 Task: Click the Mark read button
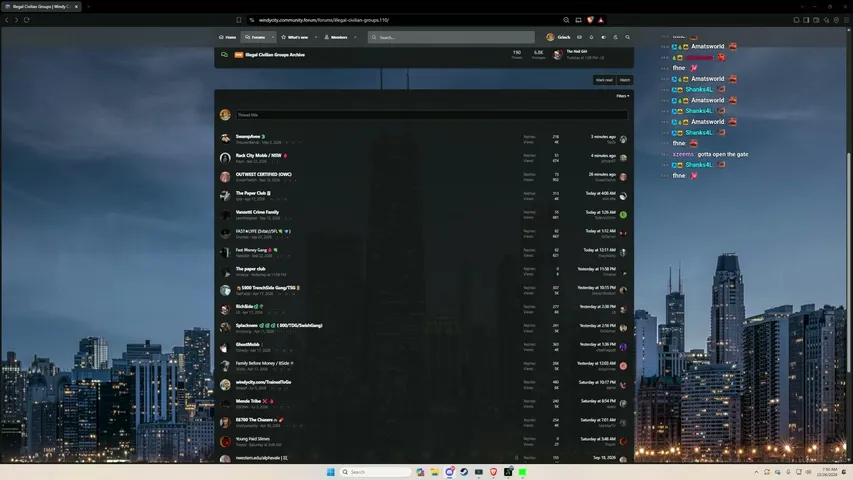[x=604, y=80]
